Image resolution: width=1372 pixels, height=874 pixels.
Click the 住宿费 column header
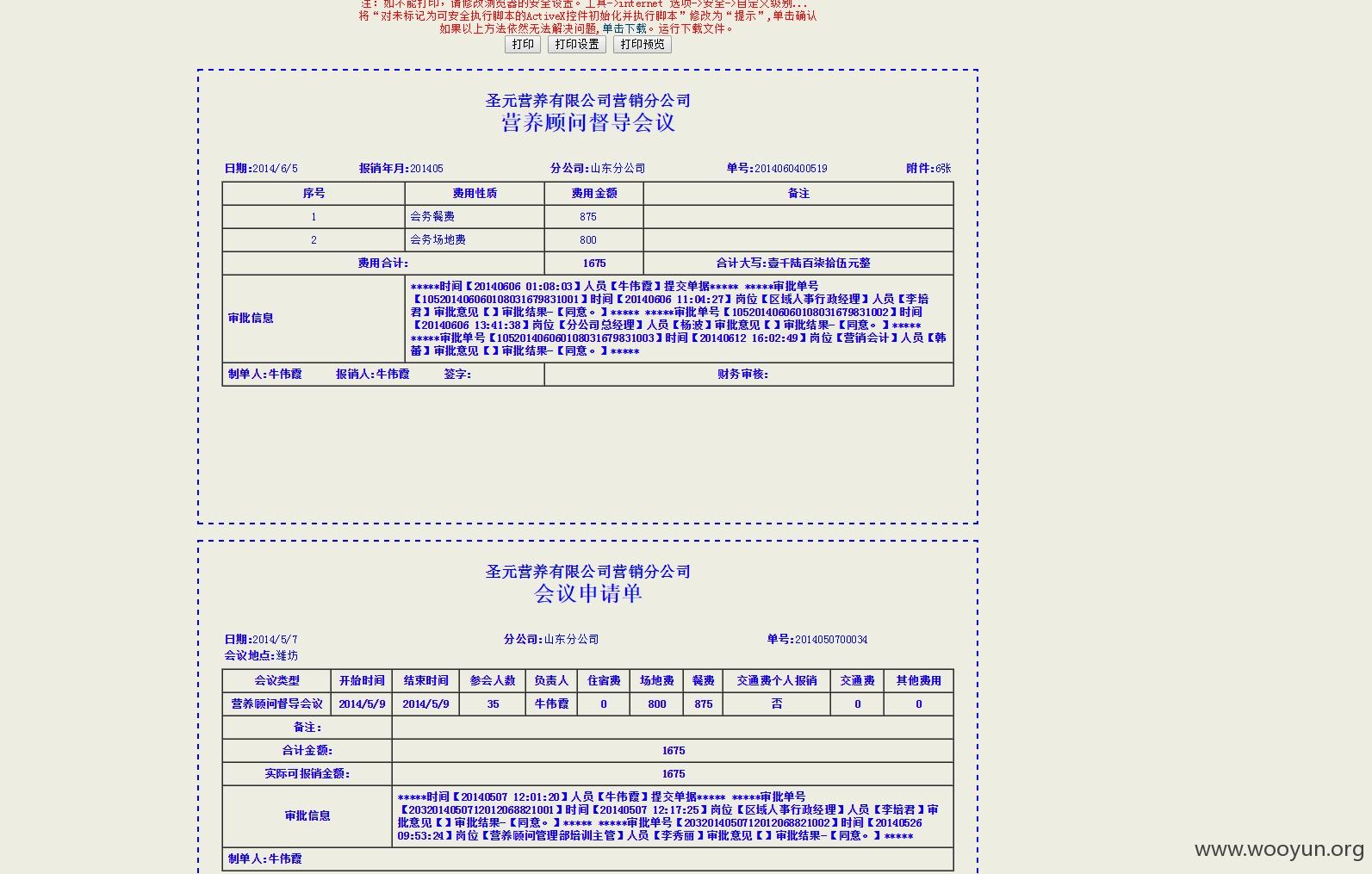pos(604,680)
